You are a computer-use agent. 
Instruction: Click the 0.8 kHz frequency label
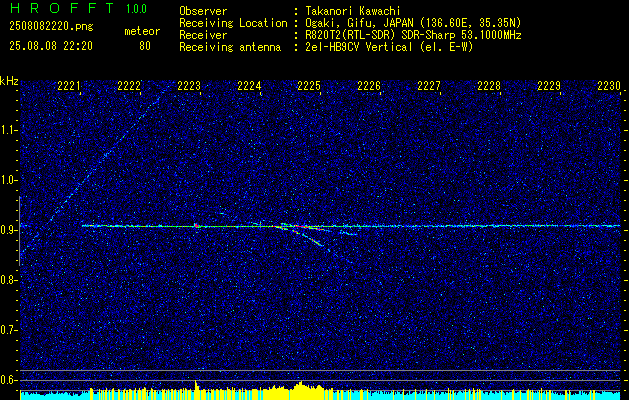coord(8,280)
